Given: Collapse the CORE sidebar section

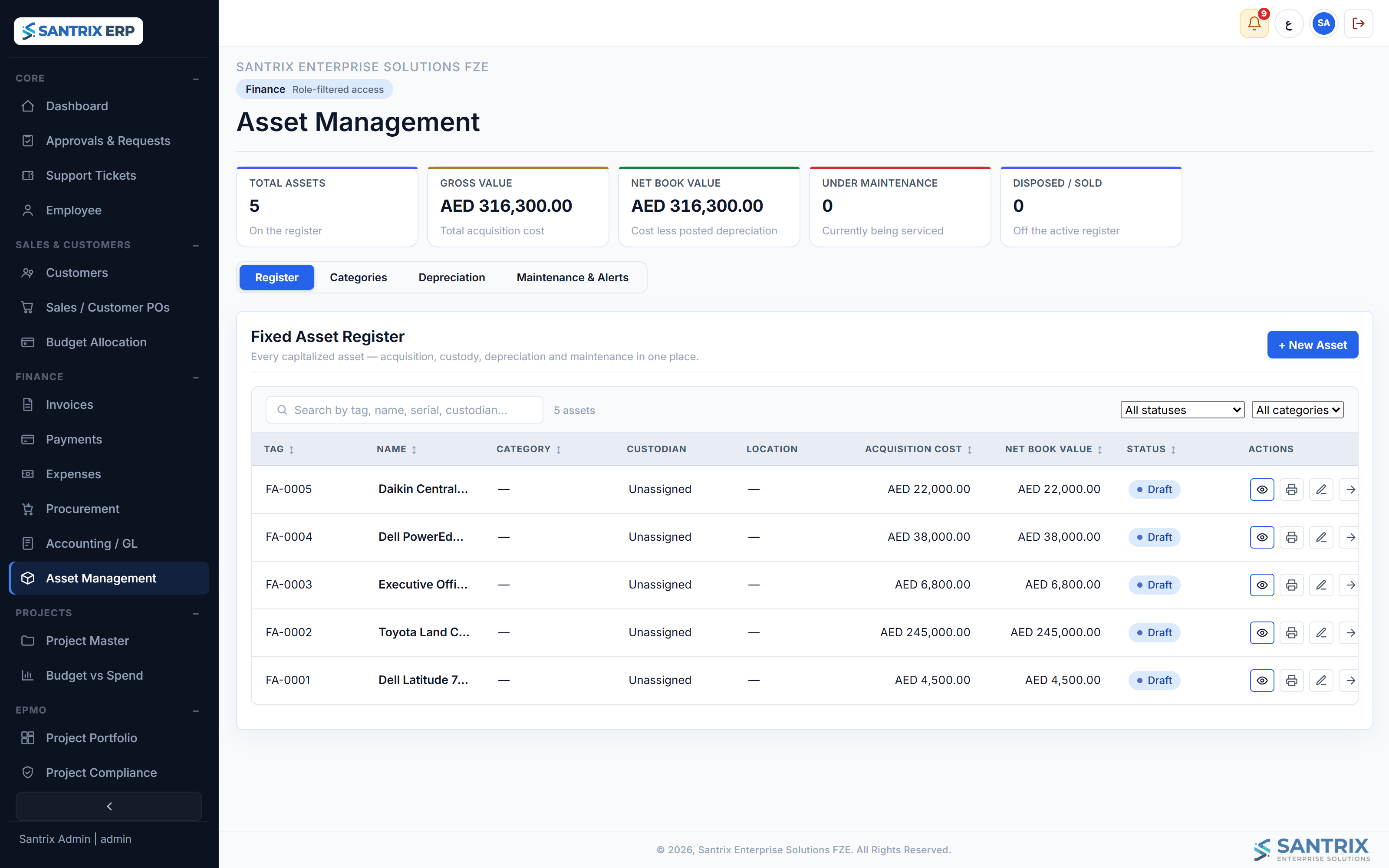Looking at the screenshot, I should pyautogui.click(x=196, y=79).
